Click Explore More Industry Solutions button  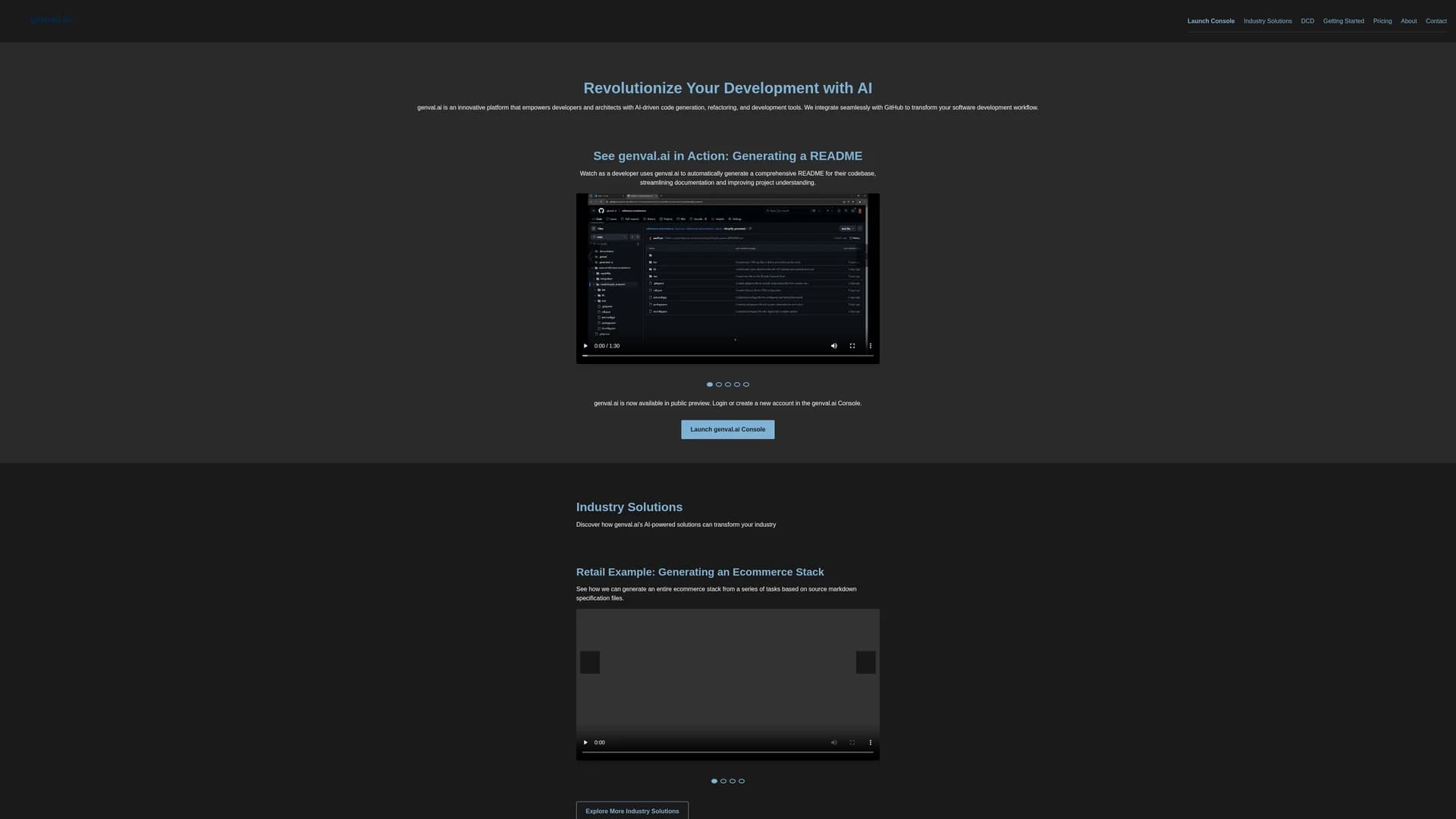click(632, 811)
